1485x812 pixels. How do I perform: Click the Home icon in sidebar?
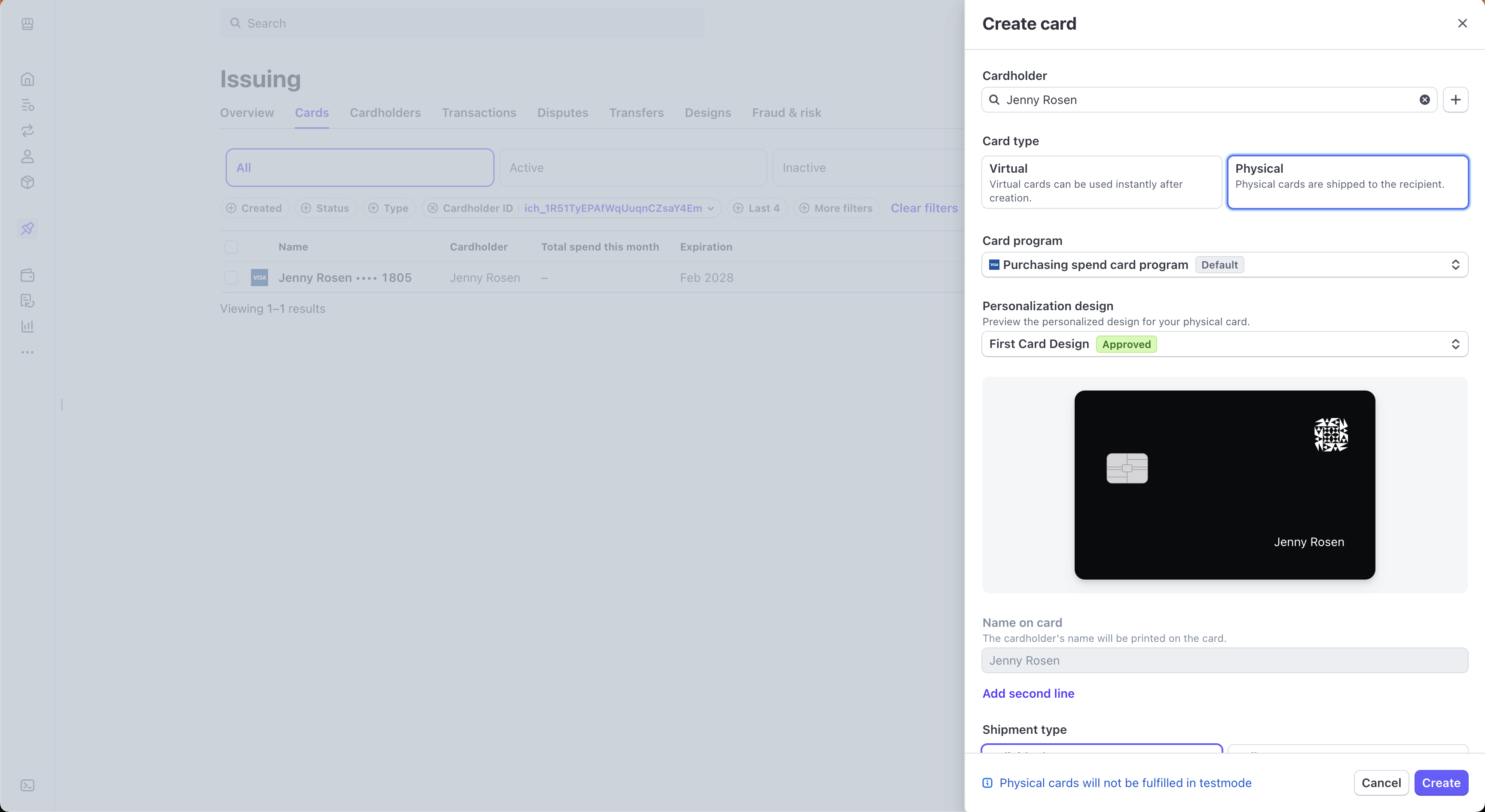click(x=27, y=79)
